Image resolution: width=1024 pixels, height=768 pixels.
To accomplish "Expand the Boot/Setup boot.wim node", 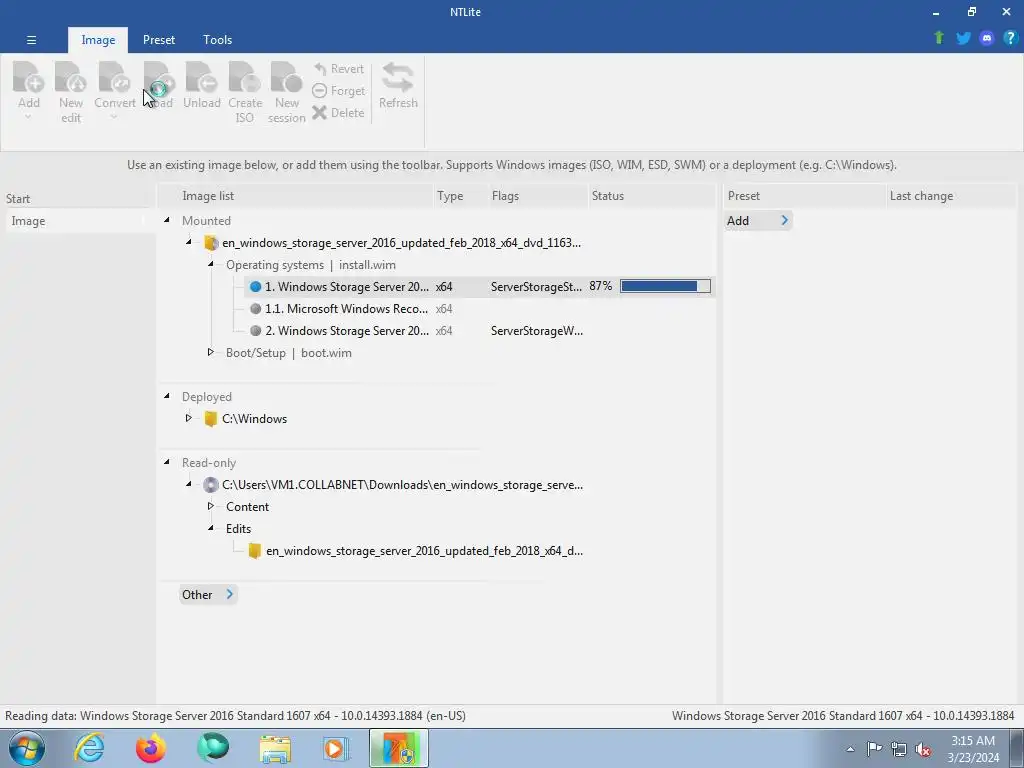I will click(211, 352).
